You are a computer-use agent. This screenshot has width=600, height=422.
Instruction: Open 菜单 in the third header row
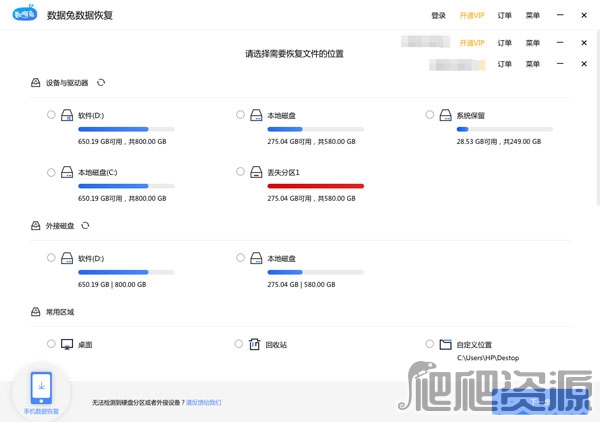533,64
